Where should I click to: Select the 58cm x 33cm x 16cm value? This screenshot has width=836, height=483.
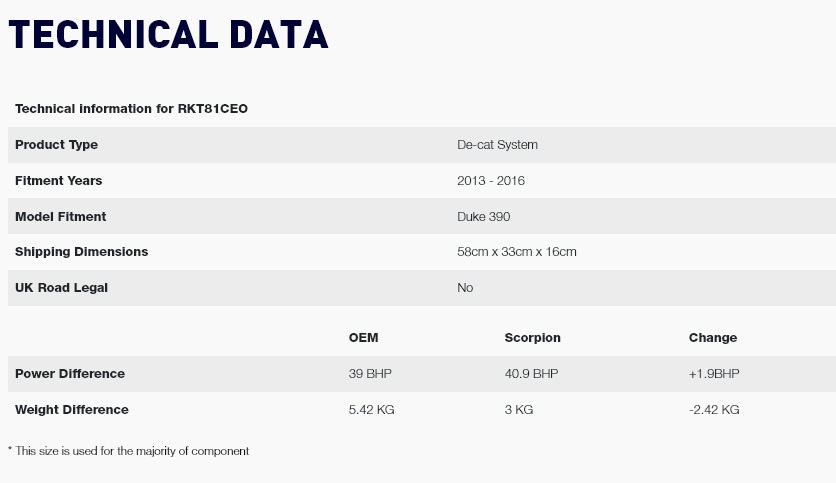pos(517,252)
